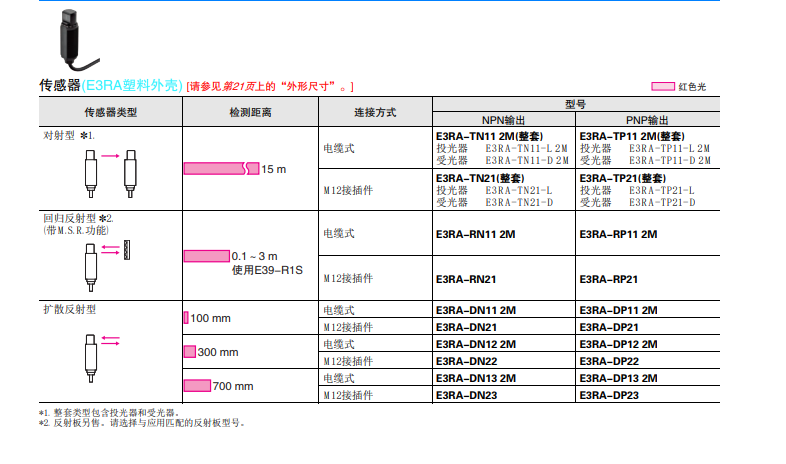786x464 pixels.
Task: Select model 'E3RA-TP21(整套)'
Action: pyautogui.click(x=623, y=178)
